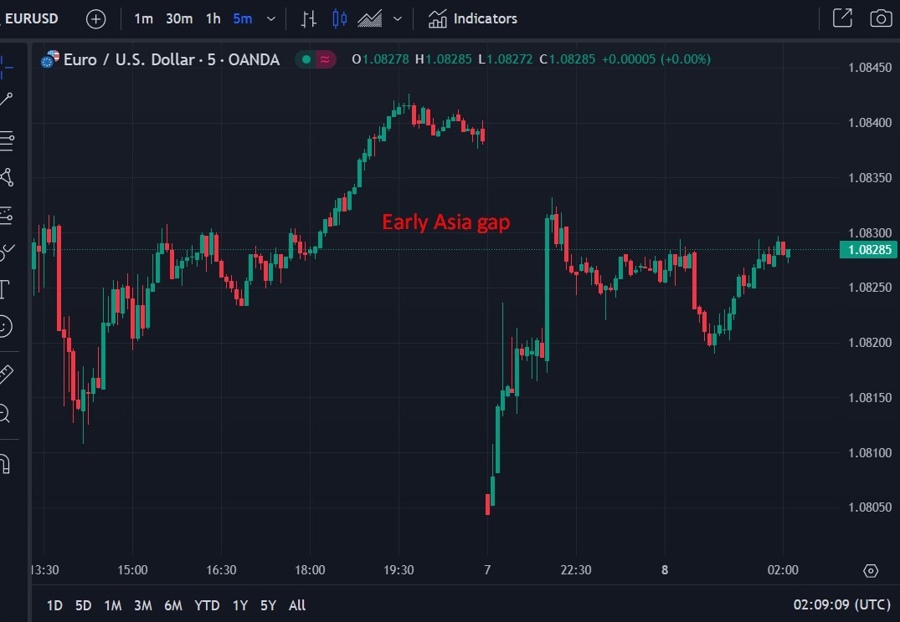
Task: Click the +0.00005 (+0.00%) change value
Action: (656, 59)
